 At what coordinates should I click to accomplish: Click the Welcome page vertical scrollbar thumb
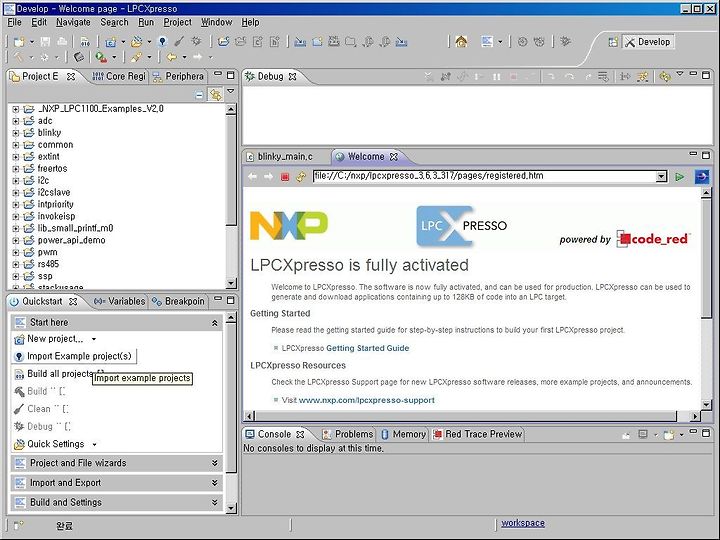coord(706,259)
